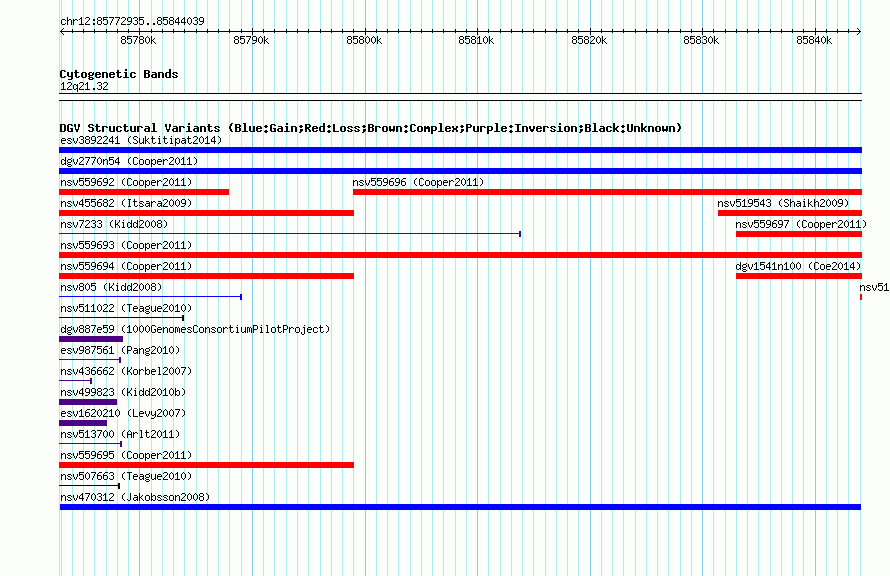Select the red bar under nsv519543
The image size is (890, 576).
[x=790, y=213]
